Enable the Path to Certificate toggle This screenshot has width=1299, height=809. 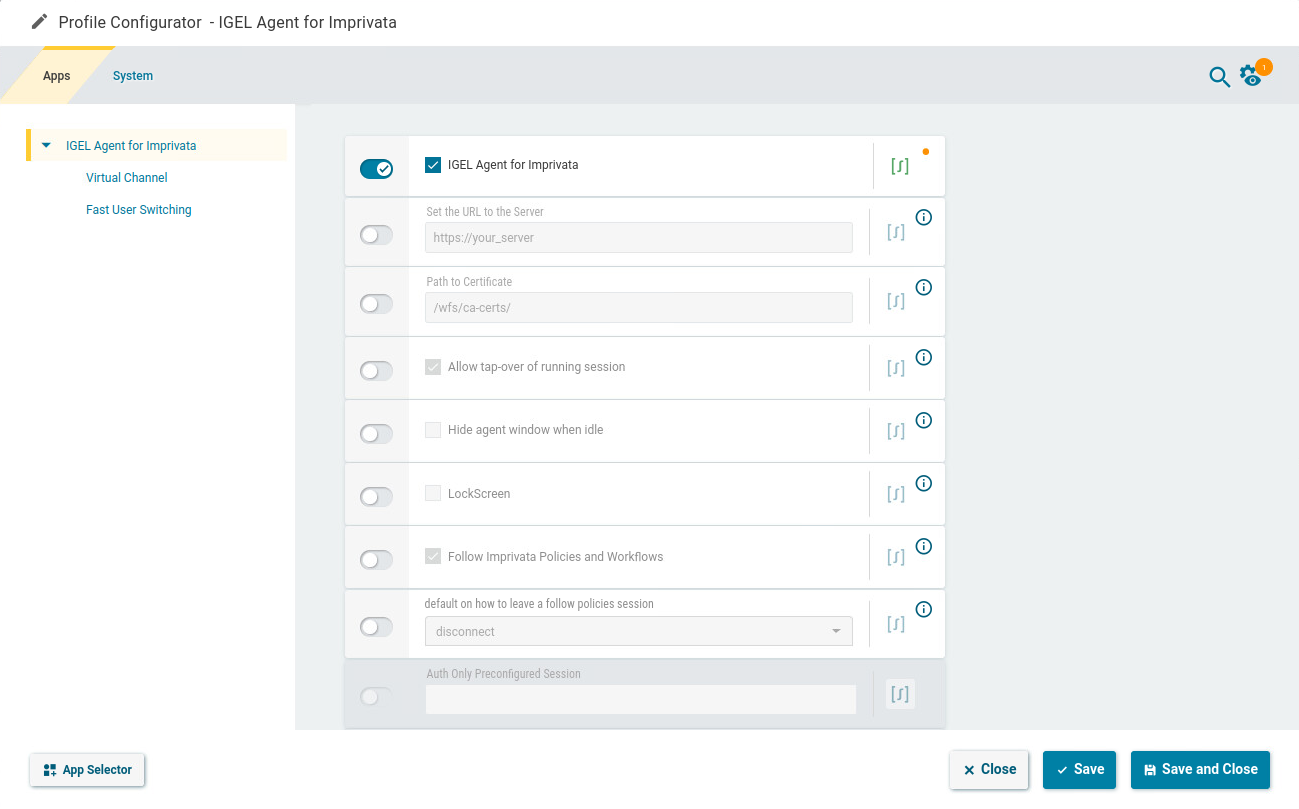click(376, 304)
